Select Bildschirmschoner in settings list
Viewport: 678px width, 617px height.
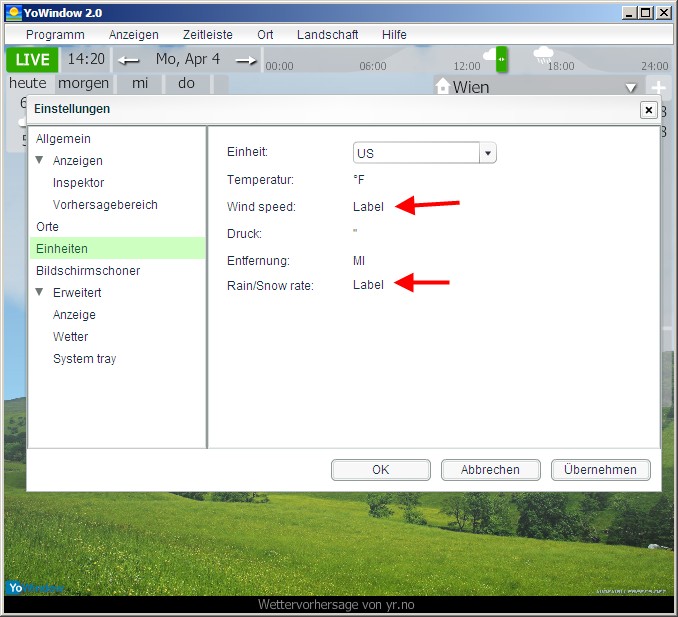(88, 271)
